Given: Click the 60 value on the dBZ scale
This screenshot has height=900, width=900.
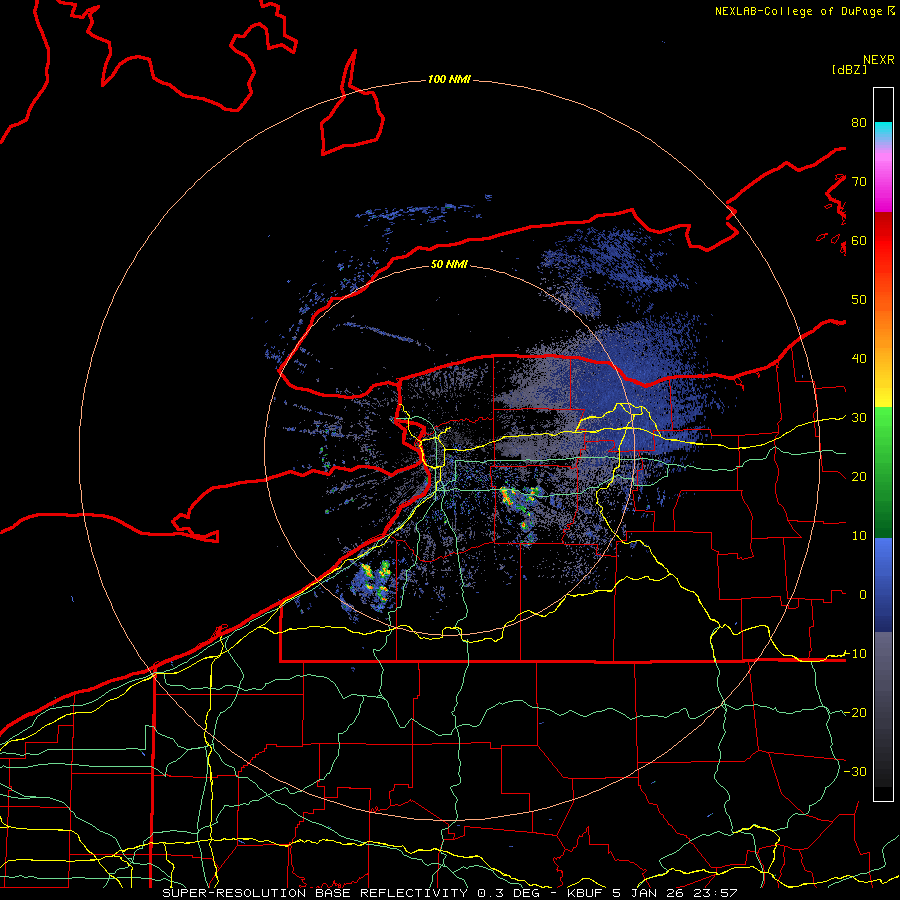Looking at the screenshot, I should (x=859, y=240).
